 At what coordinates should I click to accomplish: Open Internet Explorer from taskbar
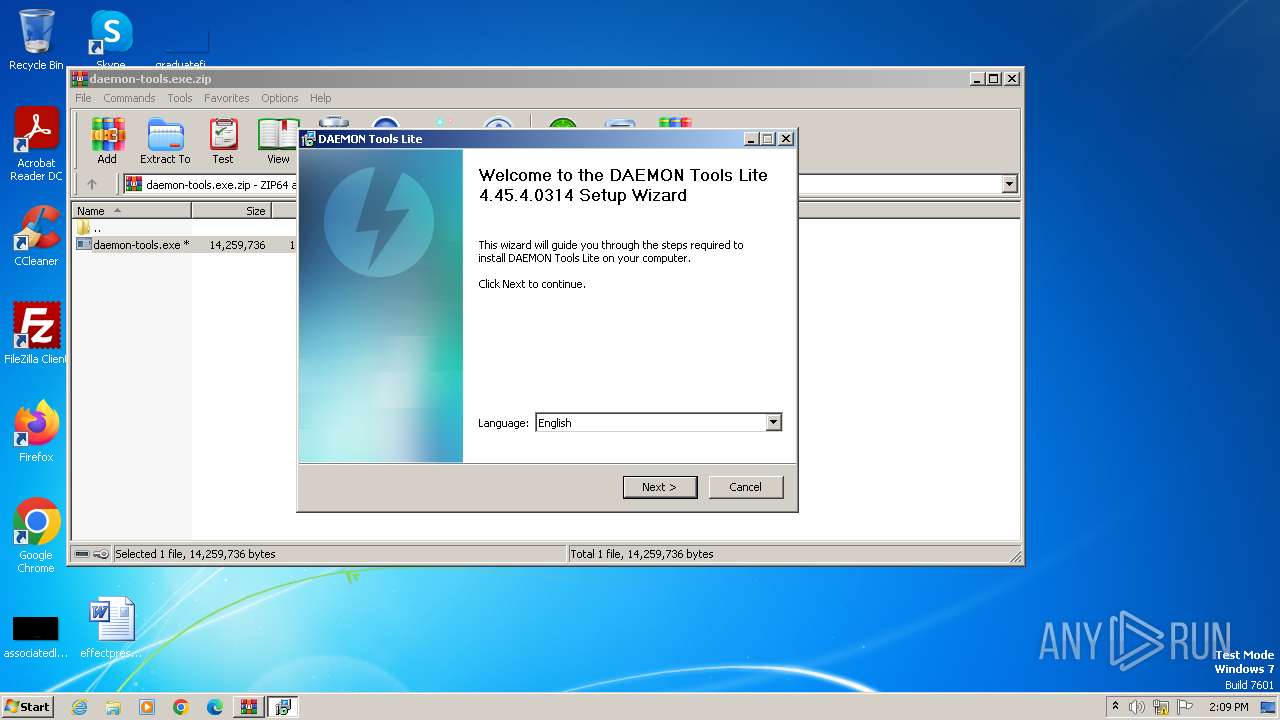point(79,707)
